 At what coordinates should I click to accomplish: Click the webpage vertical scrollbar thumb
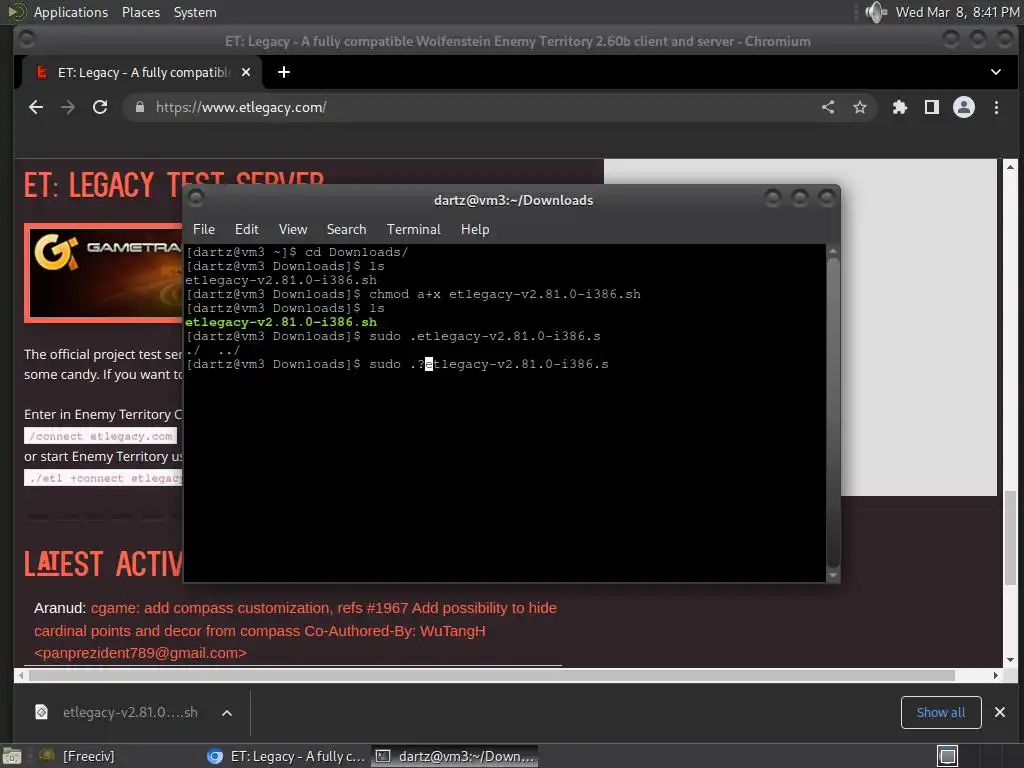point(1010,536)
